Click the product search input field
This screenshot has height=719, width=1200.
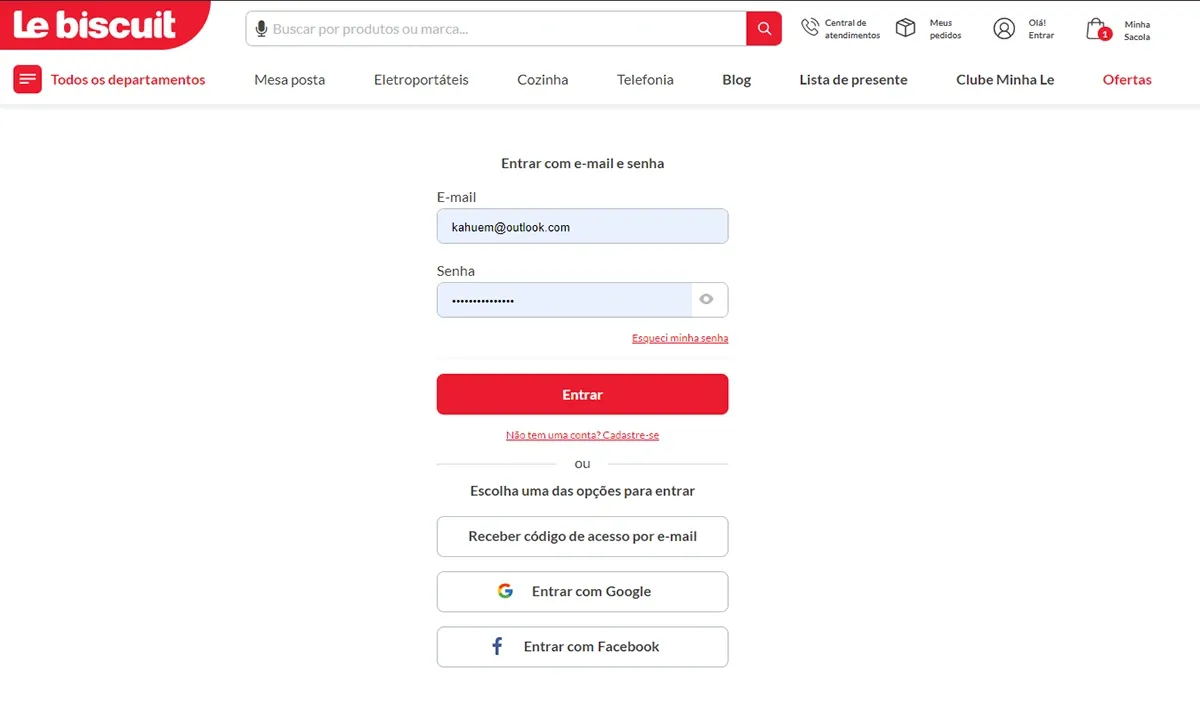507,29
